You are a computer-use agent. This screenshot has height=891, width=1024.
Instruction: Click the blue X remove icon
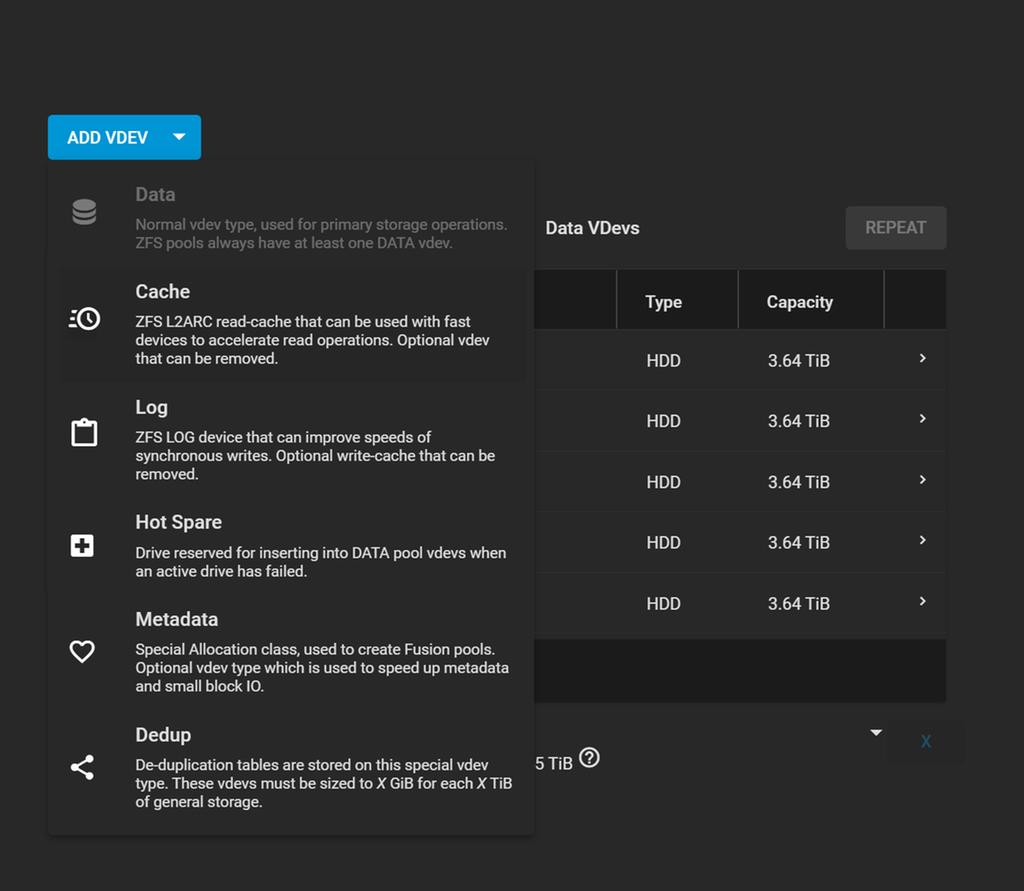click(x=926, y=741)
